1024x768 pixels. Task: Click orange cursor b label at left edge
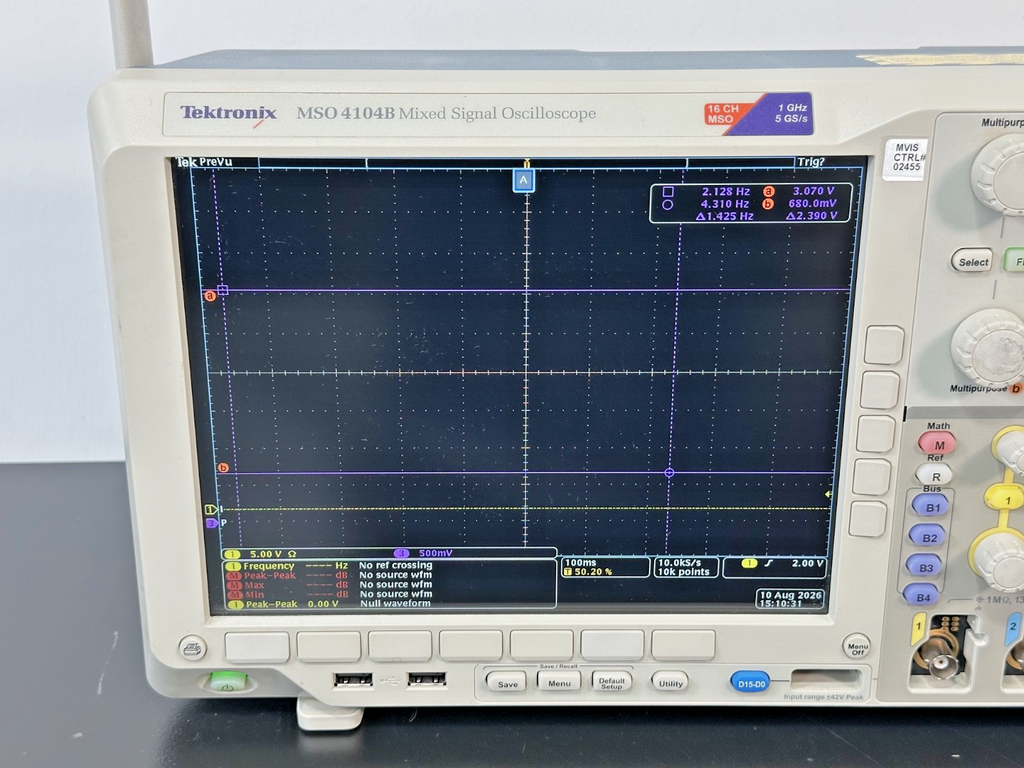[223, 468]
